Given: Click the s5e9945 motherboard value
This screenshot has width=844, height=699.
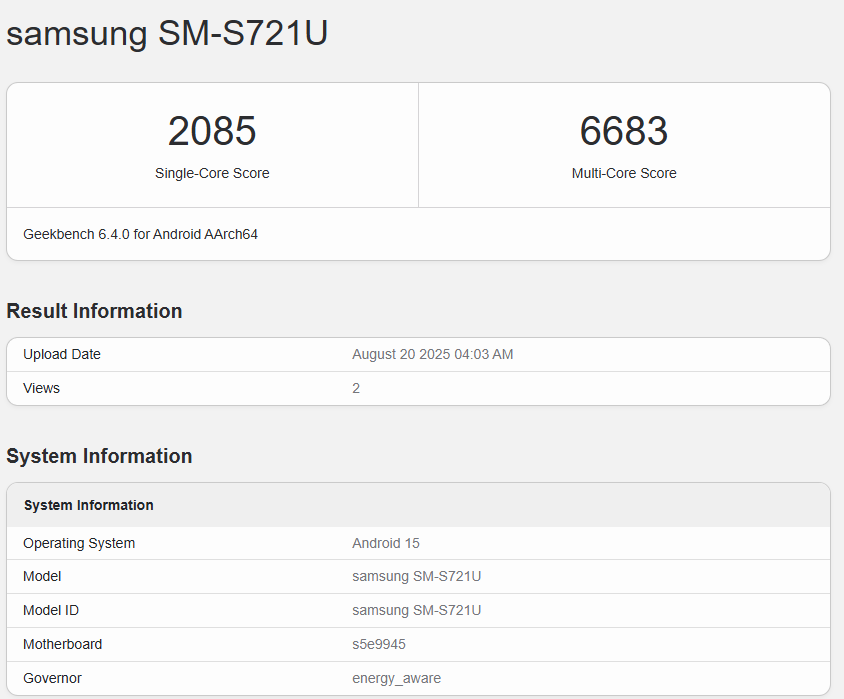Looking at the screenshot, I should click(x=379, y=644).
